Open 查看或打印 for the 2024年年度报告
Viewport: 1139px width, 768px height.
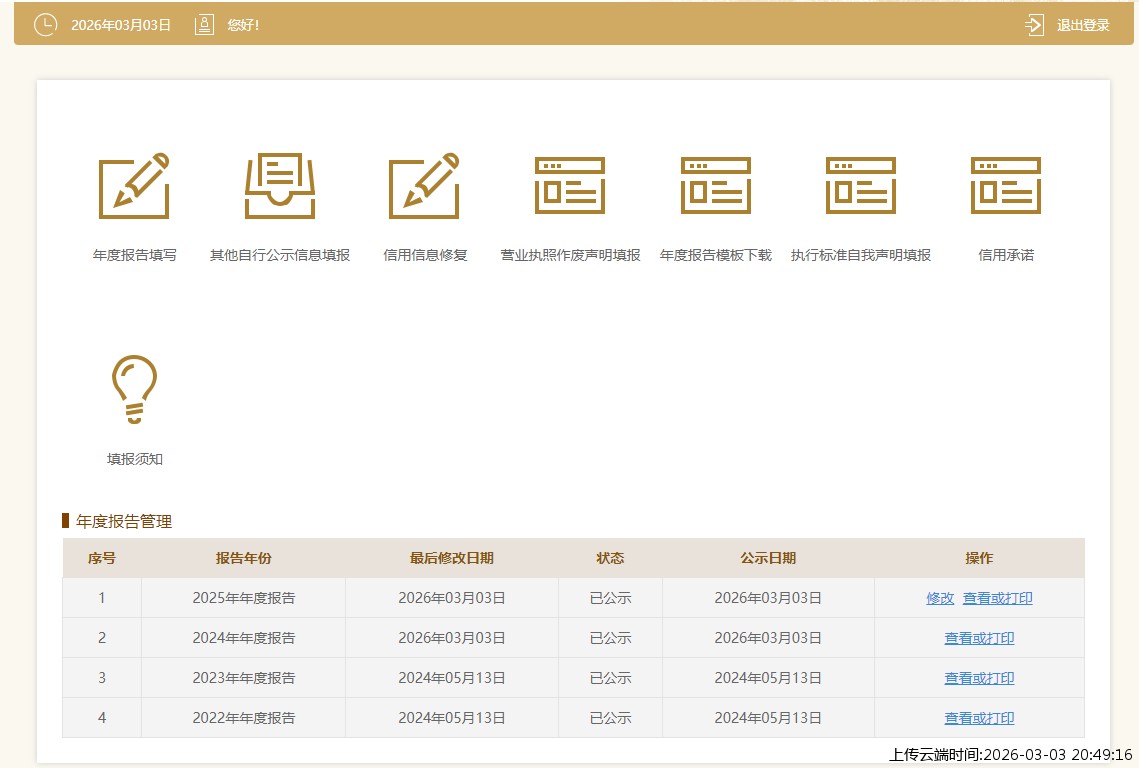pos(979,638)
